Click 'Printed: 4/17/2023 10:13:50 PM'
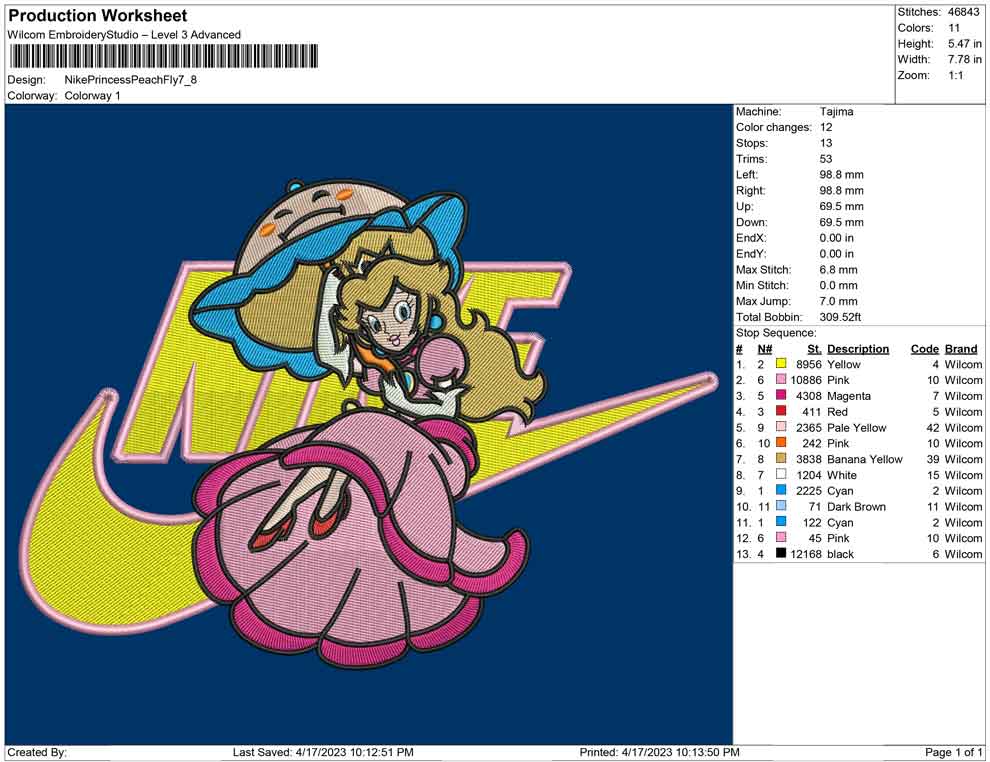The width and height of the screenshot is (990, 762). pos(659,752)
